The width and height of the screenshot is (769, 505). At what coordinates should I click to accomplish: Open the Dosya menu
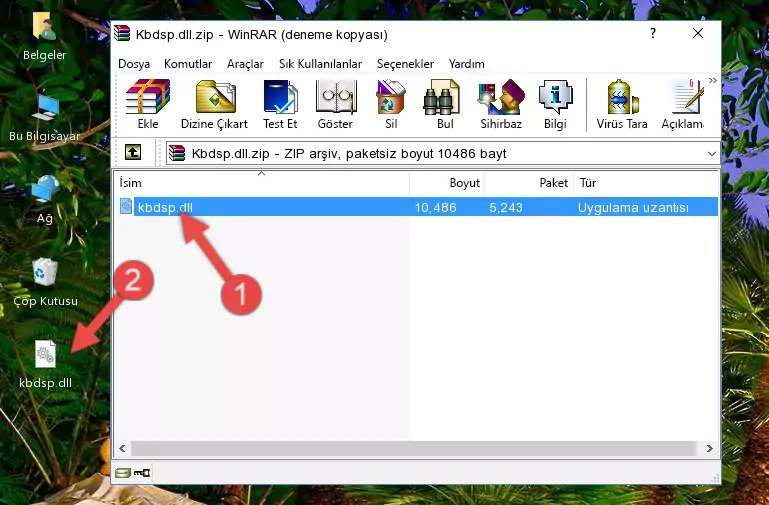pos(134,64)
